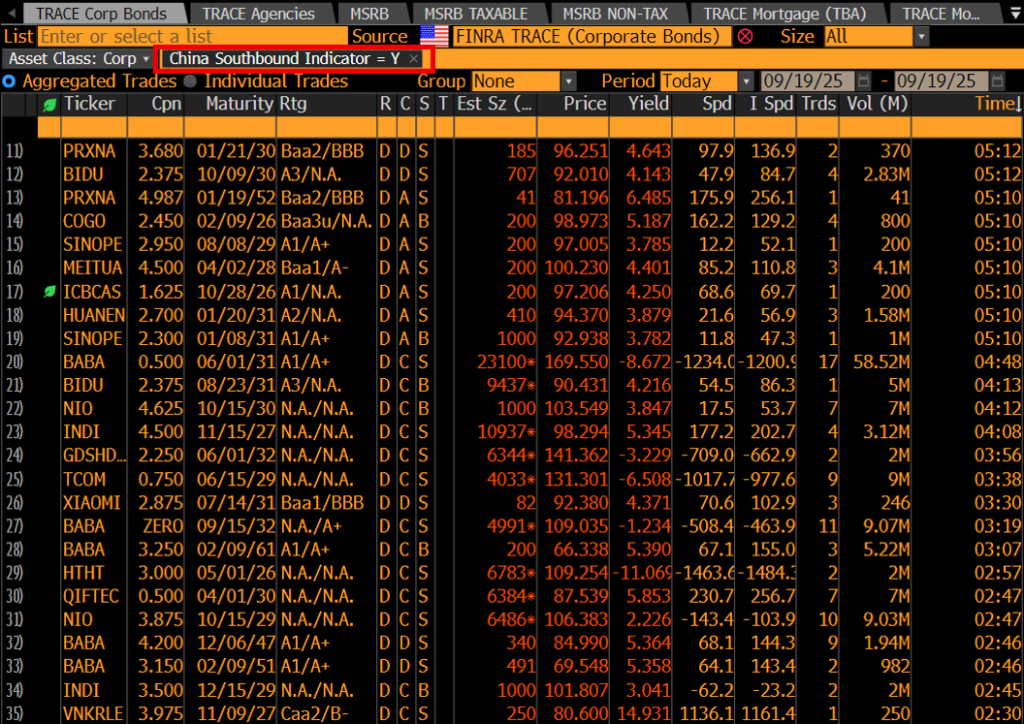Open the MSRB tab

click(370, 13)
